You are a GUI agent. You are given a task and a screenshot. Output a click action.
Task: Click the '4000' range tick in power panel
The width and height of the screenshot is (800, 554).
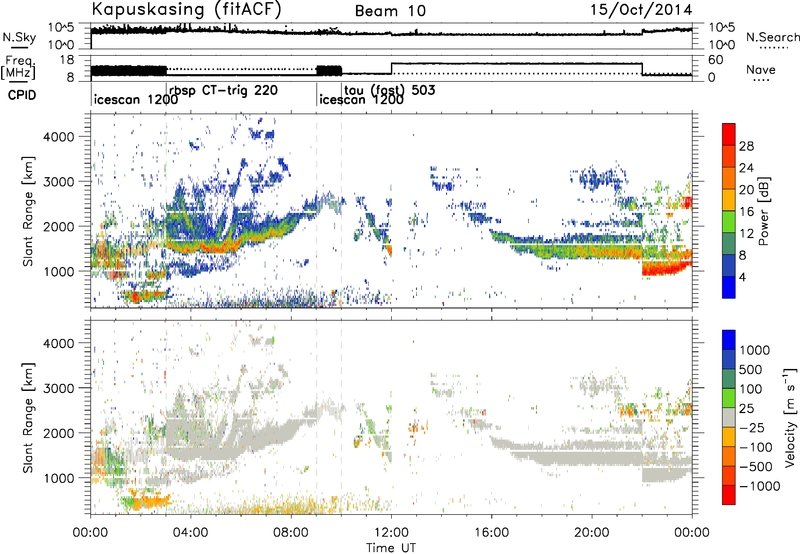point(58,137)
